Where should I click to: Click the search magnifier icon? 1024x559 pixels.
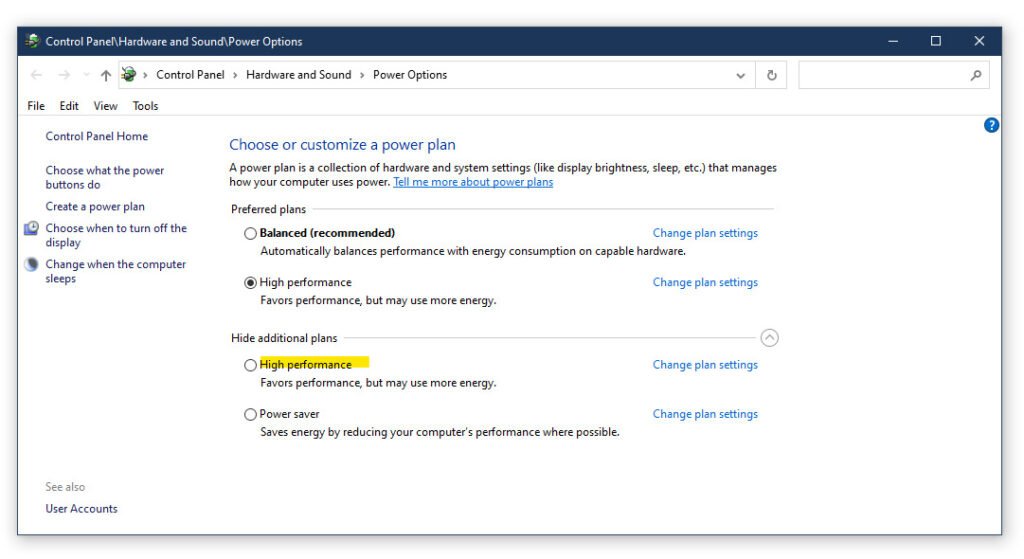pos(976,75)
